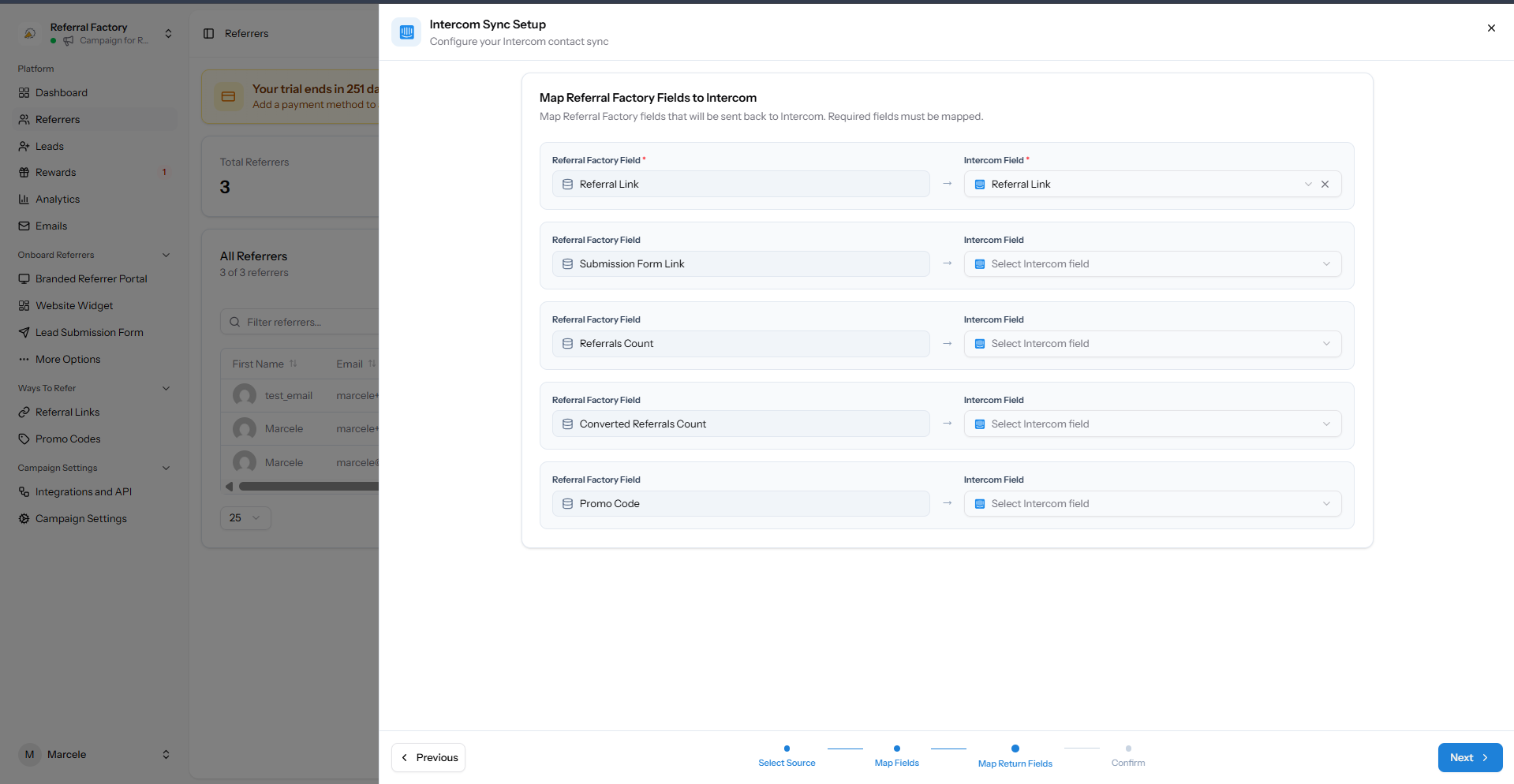Go back with the Previous button
1514x784 pixels.
(428, 758)
